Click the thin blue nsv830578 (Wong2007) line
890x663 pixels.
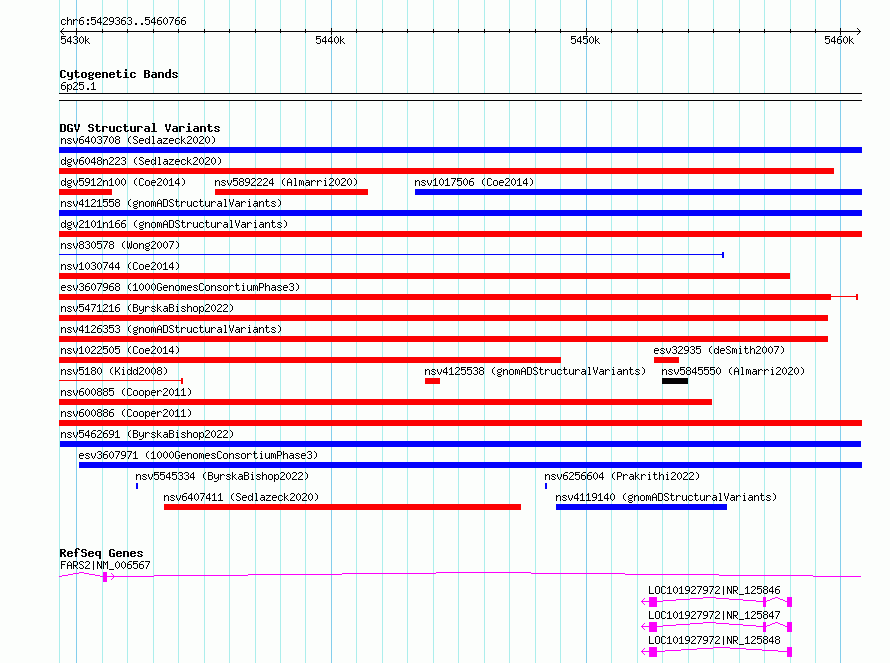(391, 255)
